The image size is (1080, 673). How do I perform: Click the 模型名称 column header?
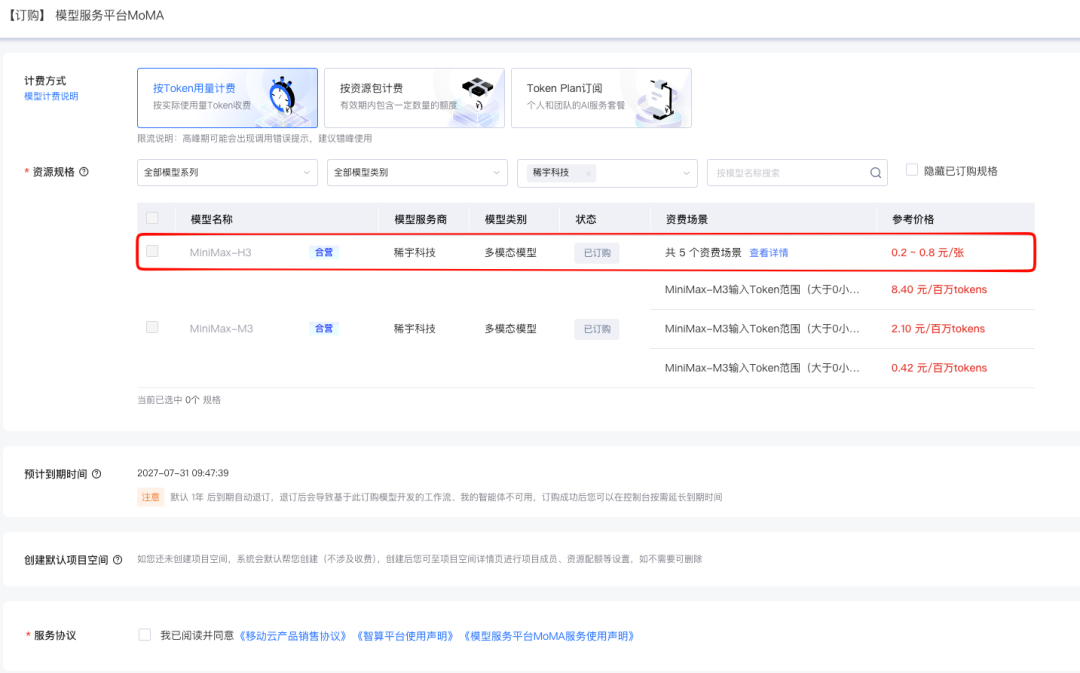tap(211, 219)
